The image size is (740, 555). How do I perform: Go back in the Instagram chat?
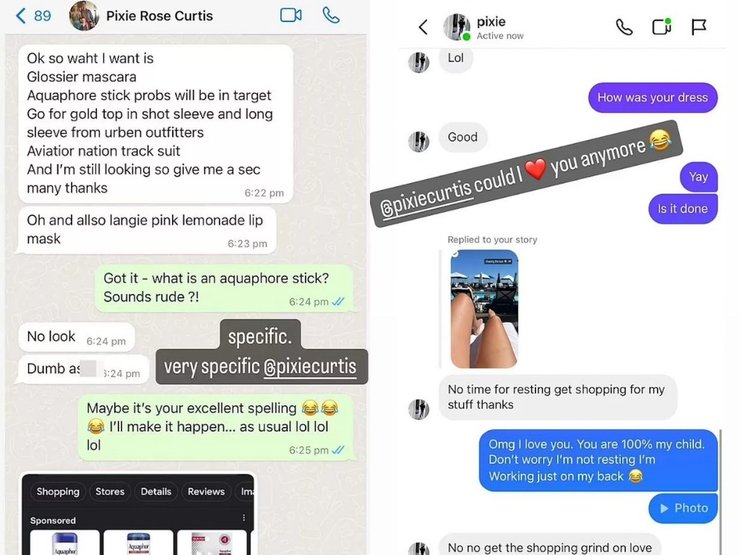point(423,27)
